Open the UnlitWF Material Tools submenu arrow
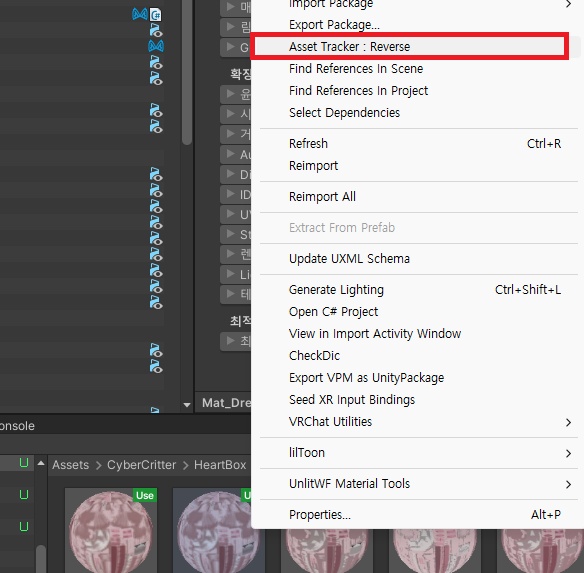Screen dimensions: 584x573 (568, 484)
